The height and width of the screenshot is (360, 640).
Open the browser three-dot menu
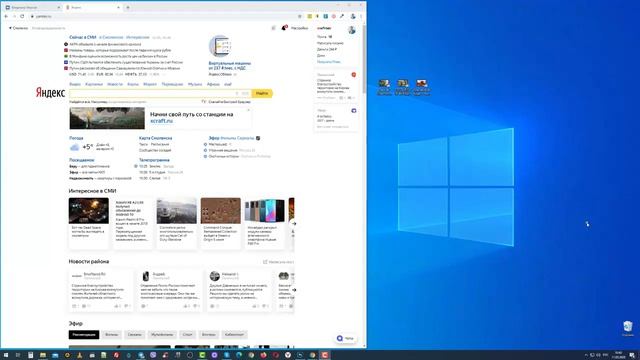click(x=361, y=16)
